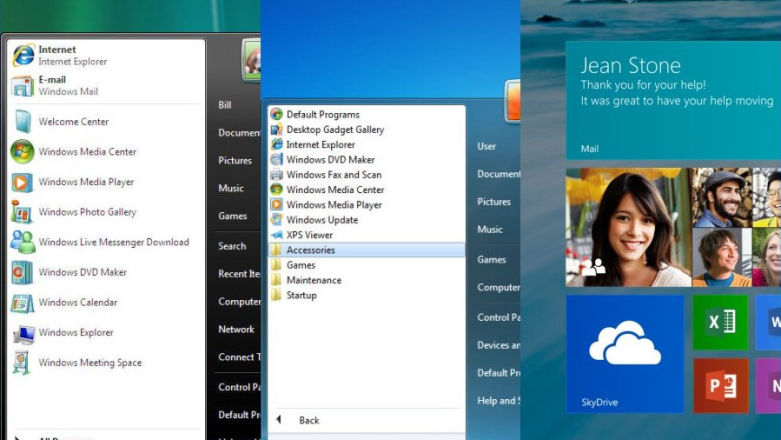Open Default Programs icon in Windows 7 list
This screenshot has width=781, height=440.
(x=276, y=114)
